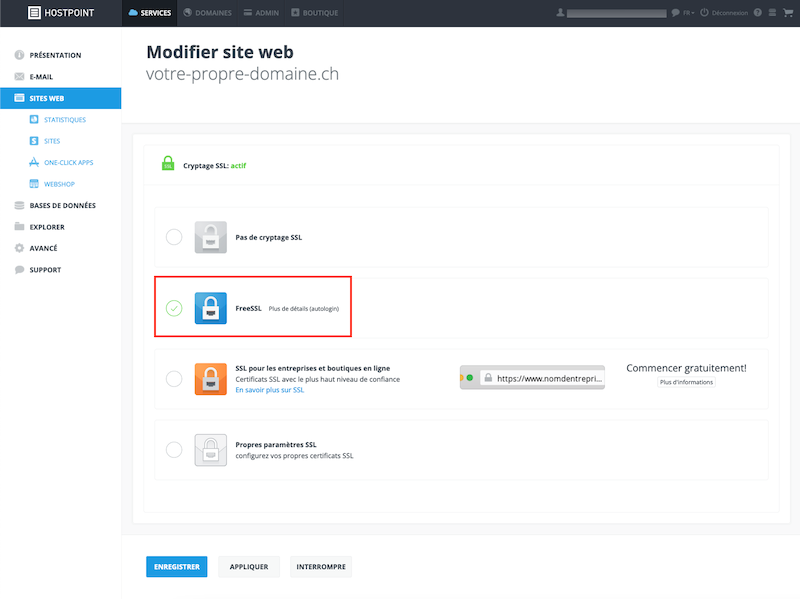
Task: Switch to the Domaines tab
Action: [208, 13]
